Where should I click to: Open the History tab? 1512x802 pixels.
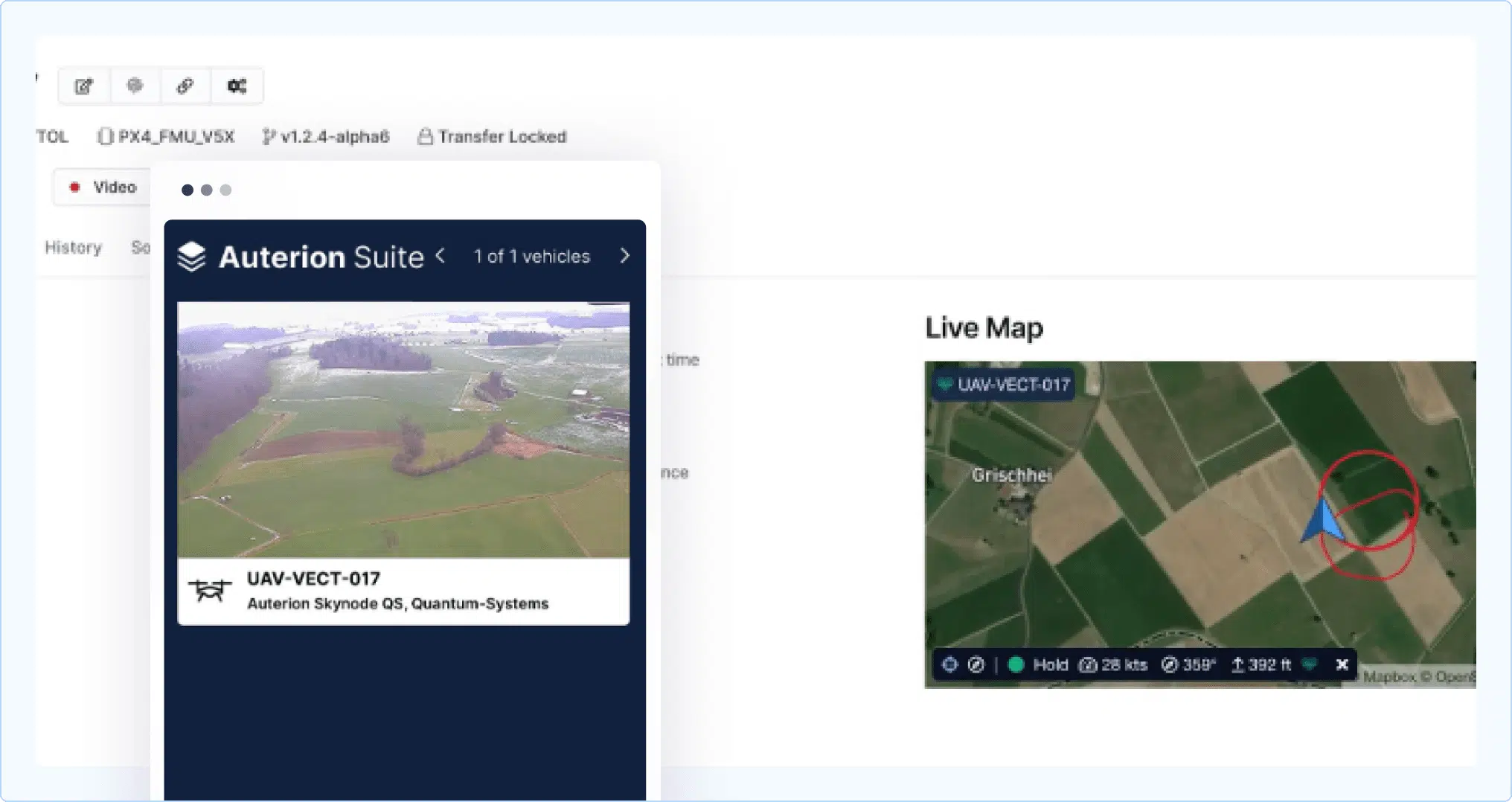click(x=73, y=248)
